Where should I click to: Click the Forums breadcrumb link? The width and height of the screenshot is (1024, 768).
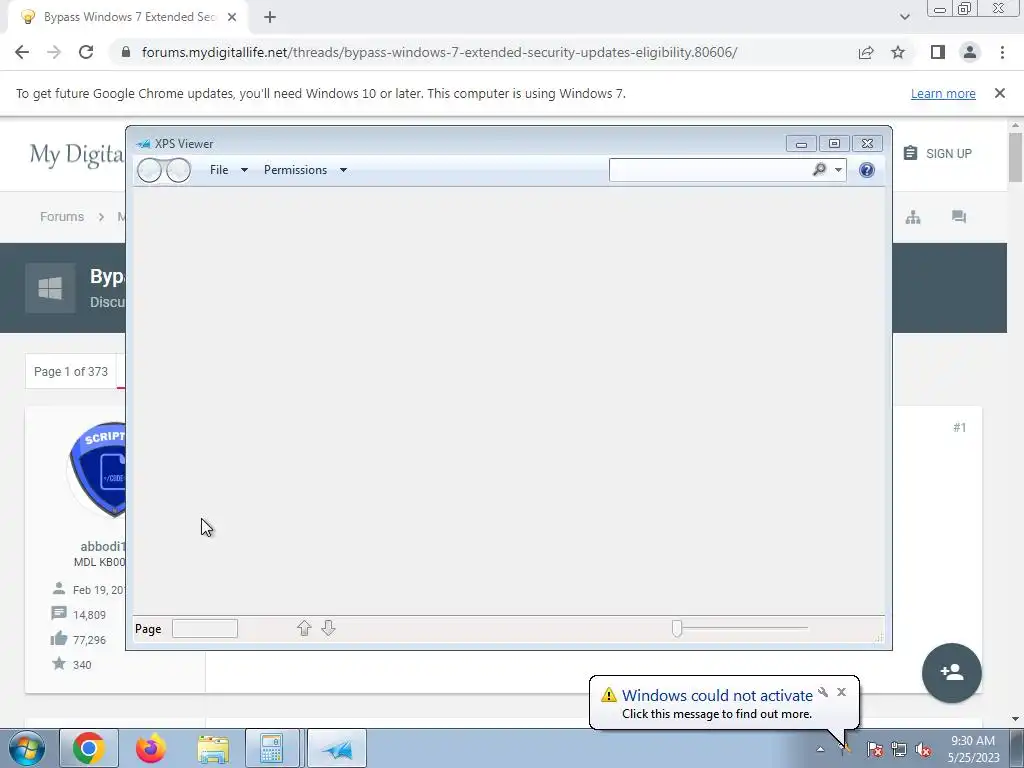pyautogui.click(x=62, y=217)
